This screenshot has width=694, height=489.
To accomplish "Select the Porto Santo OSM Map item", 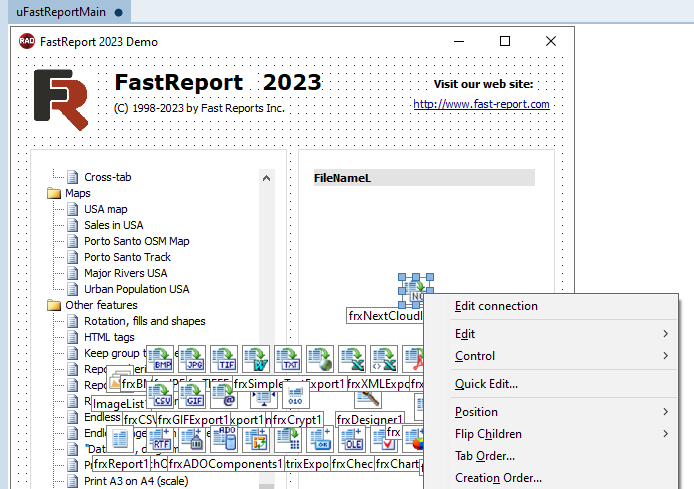I will click(x=136, y=241).
